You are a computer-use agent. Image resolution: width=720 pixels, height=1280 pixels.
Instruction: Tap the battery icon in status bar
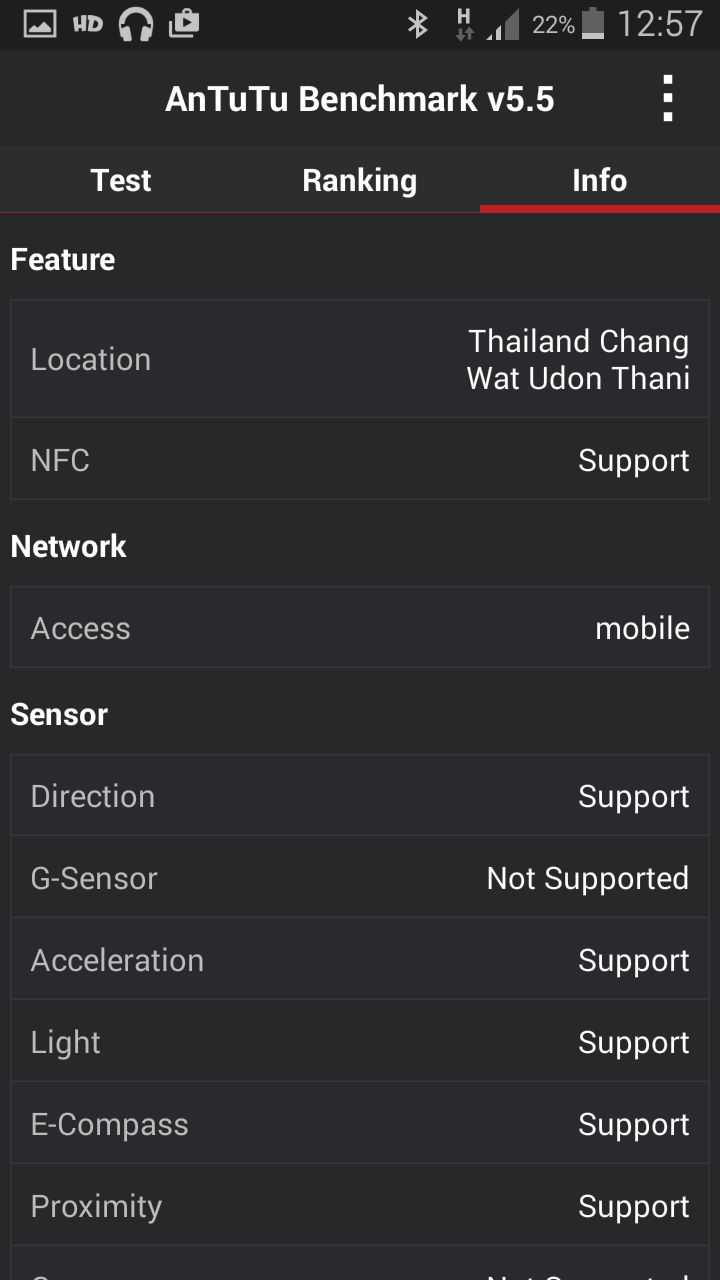click(593, 24)
